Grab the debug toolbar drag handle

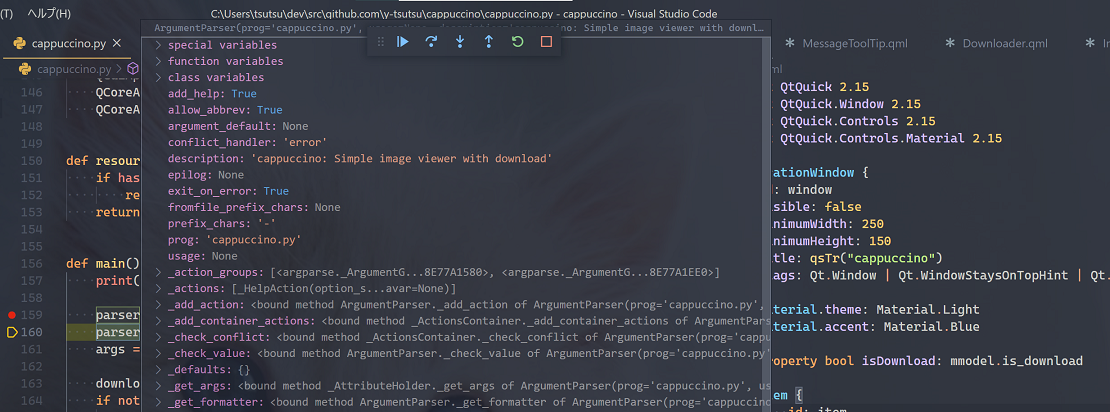point(380,42)
